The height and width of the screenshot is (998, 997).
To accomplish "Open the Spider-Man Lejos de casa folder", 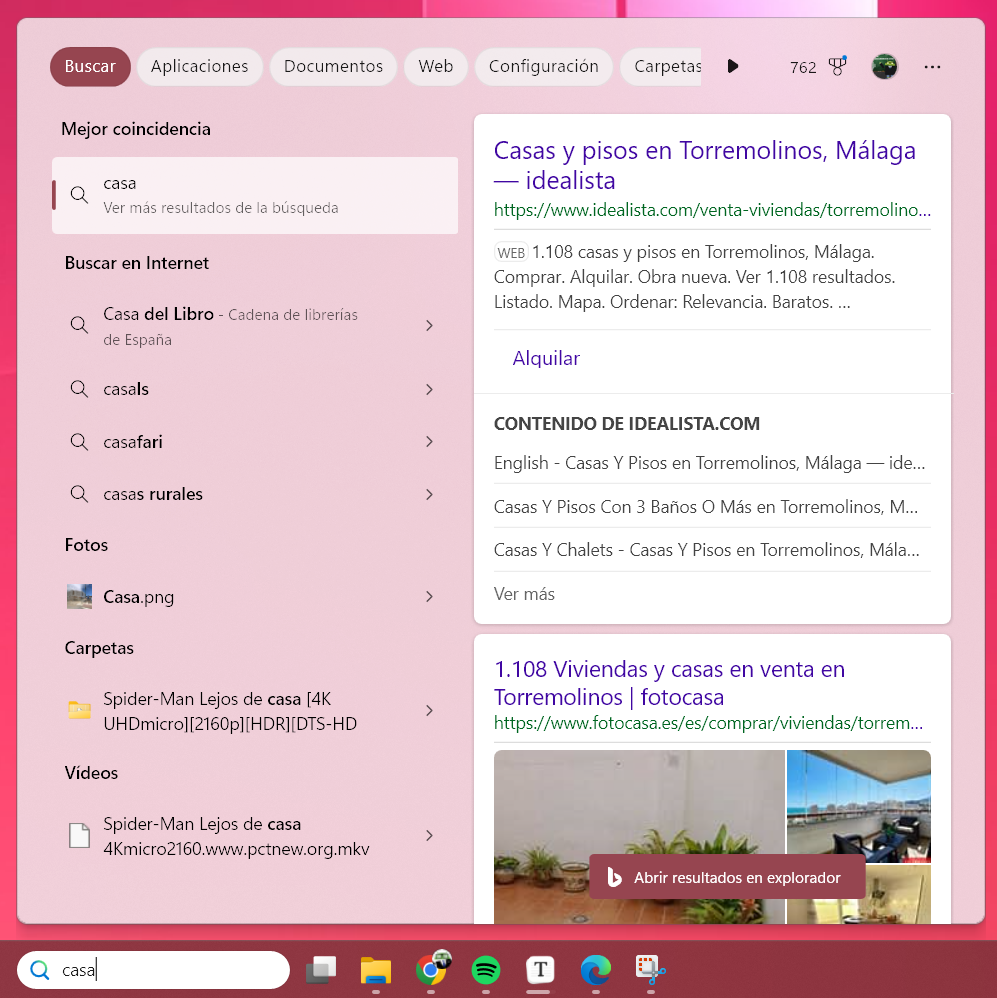I will point(230,711).
